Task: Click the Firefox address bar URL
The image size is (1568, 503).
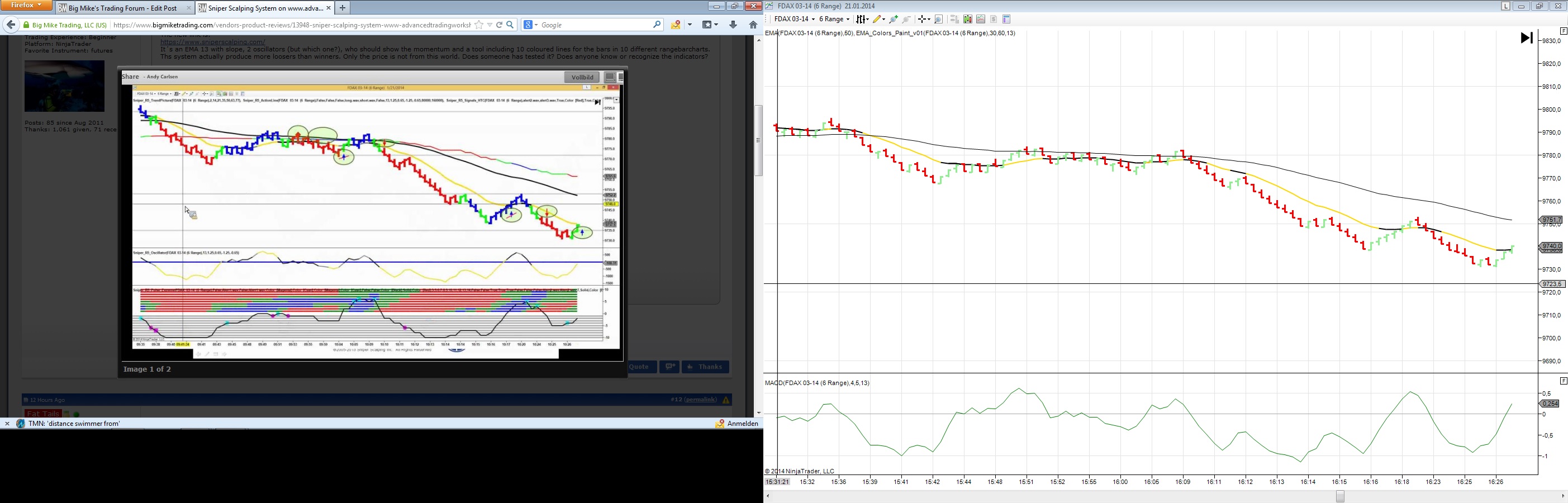Action: [292, 25]
